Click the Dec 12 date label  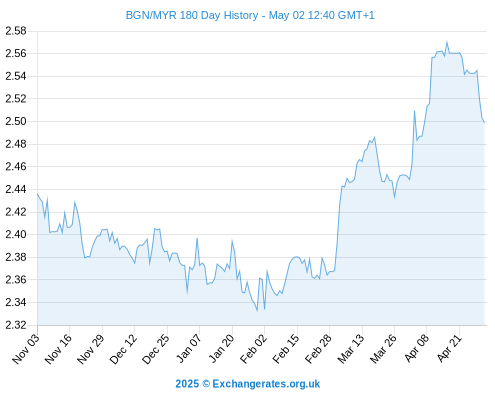[123, 349]
